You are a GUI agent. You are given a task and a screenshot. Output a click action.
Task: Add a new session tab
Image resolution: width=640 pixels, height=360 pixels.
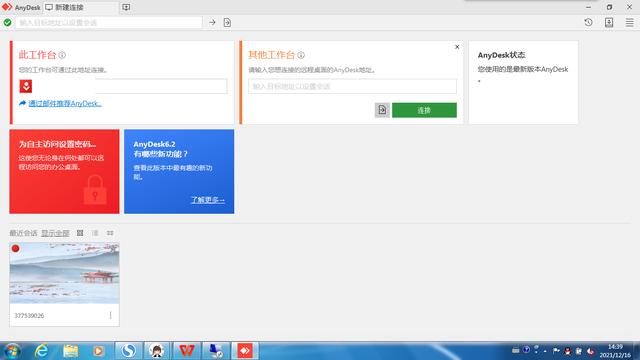tap(126, 7)
